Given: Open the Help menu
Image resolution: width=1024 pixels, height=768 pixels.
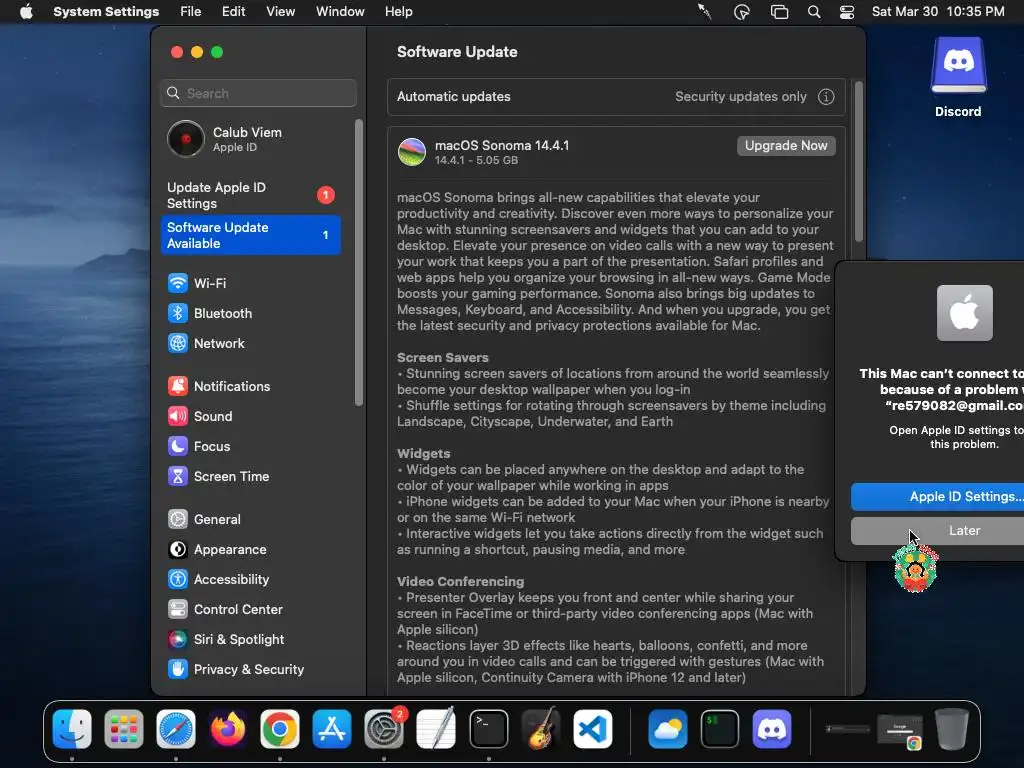Looking at the screenshot, I should pyautogui.click(x=398, y=12).
